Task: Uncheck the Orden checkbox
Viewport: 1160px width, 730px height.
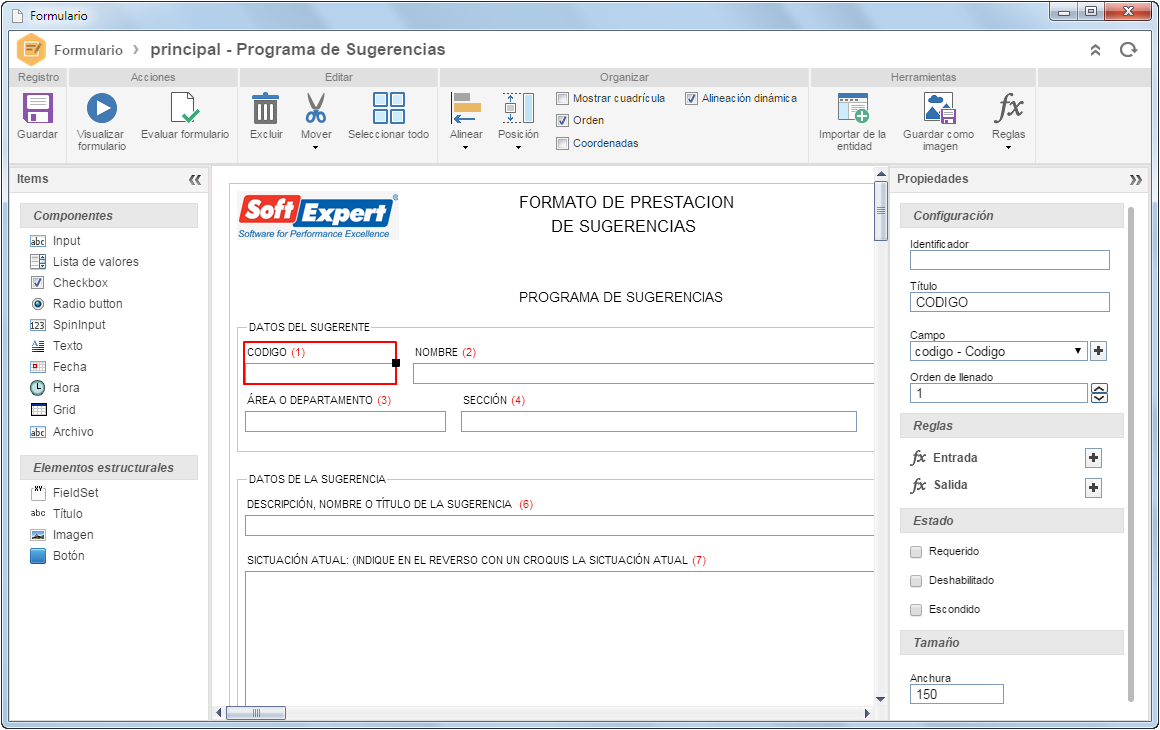Action: click(562, 121)
